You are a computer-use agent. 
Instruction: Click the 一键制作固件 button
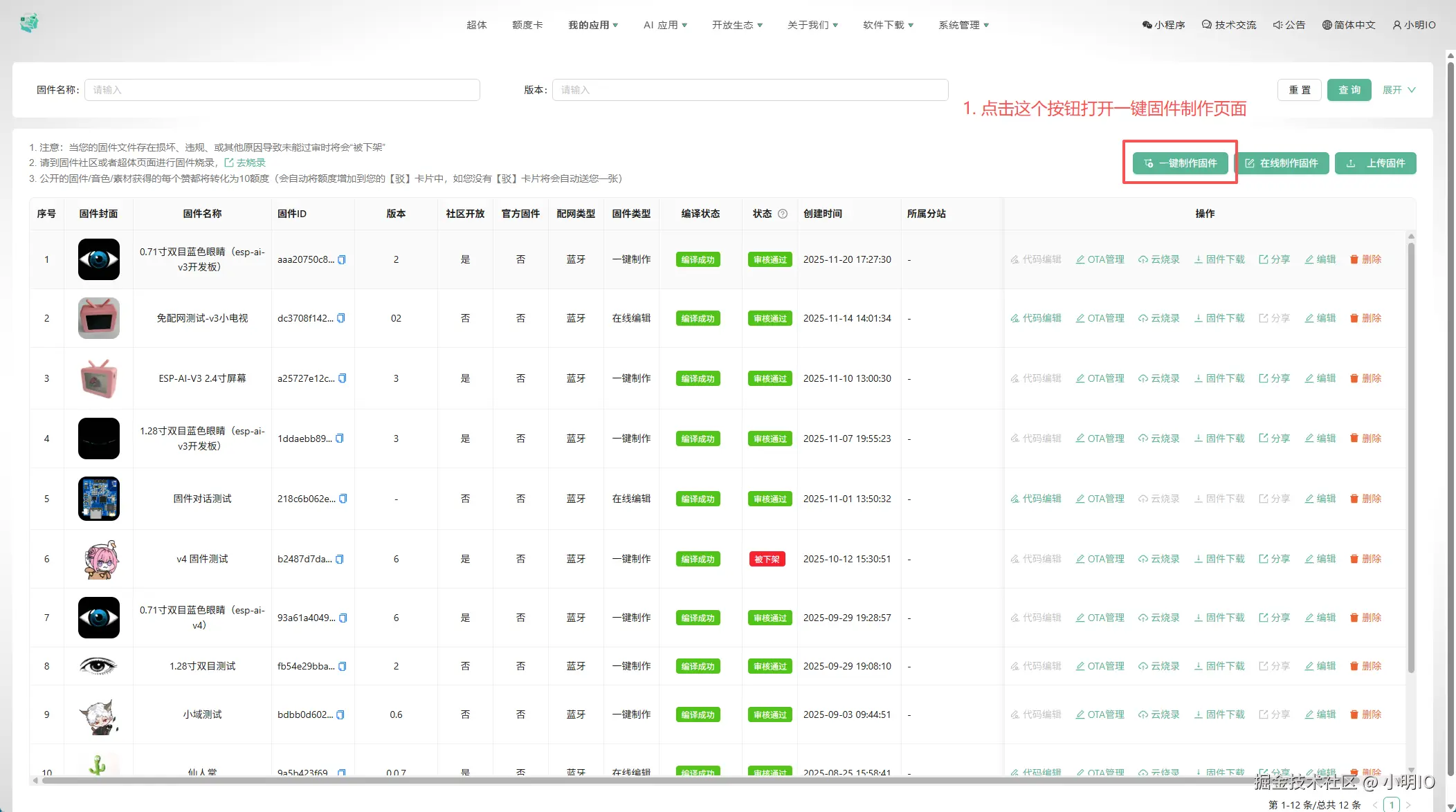click(x=1180, y=163)
